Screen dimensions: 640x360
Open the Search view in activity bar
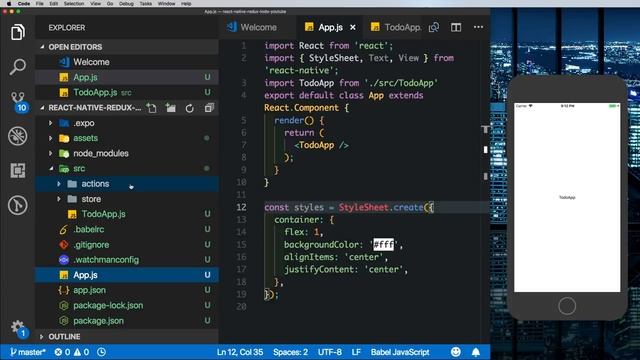pyautogui.click(x=18, y=66)
